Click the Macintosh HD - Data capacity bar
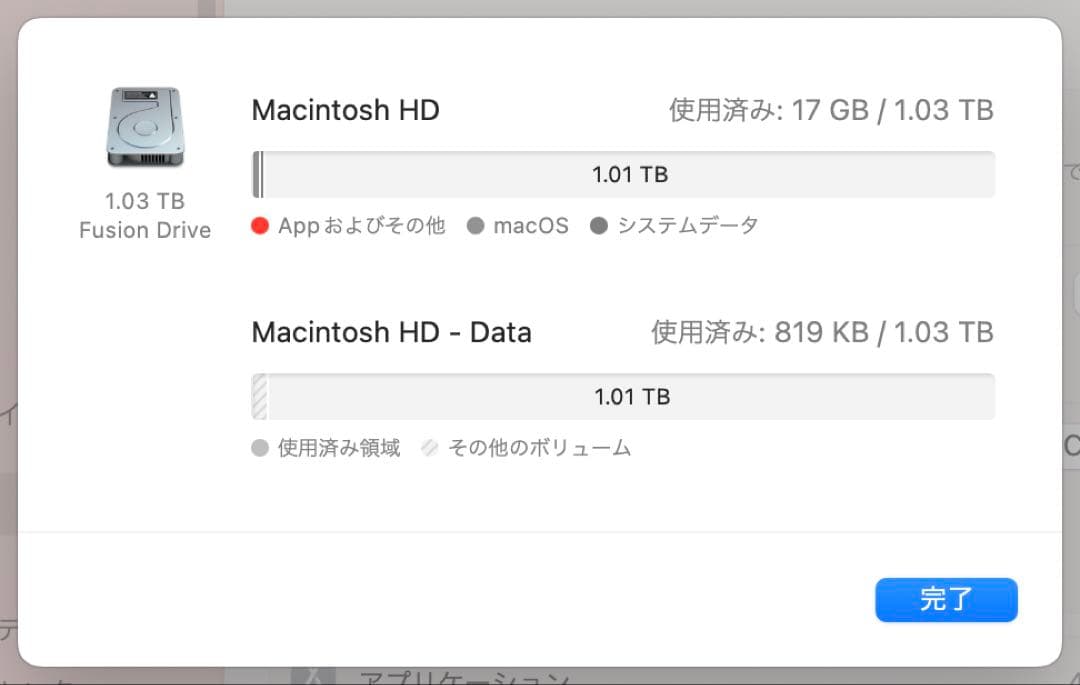This screenshot has height=685, width=1080. [622, 395]
